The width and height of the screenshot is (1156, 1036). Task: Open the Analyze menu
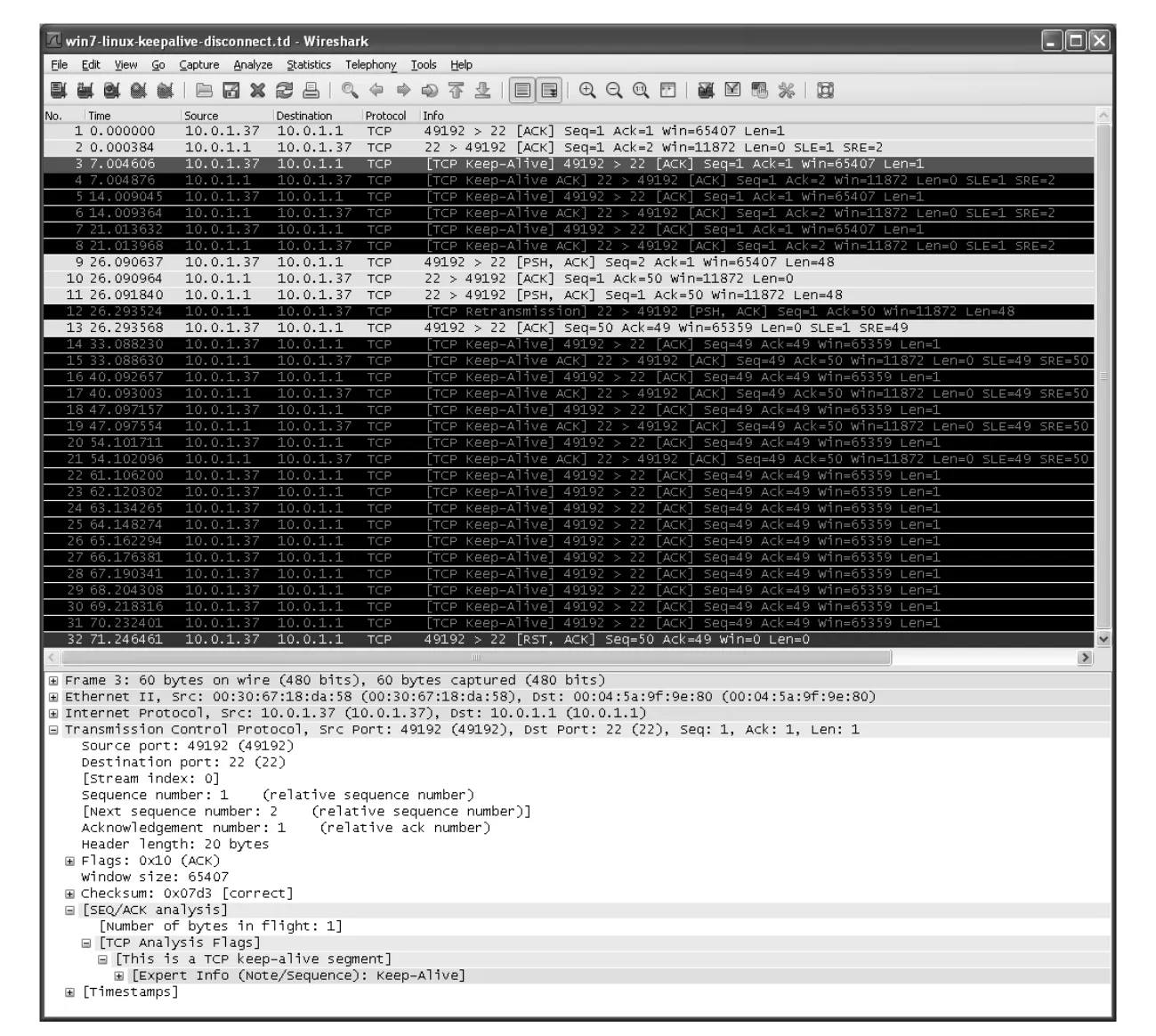click(253, 65)
